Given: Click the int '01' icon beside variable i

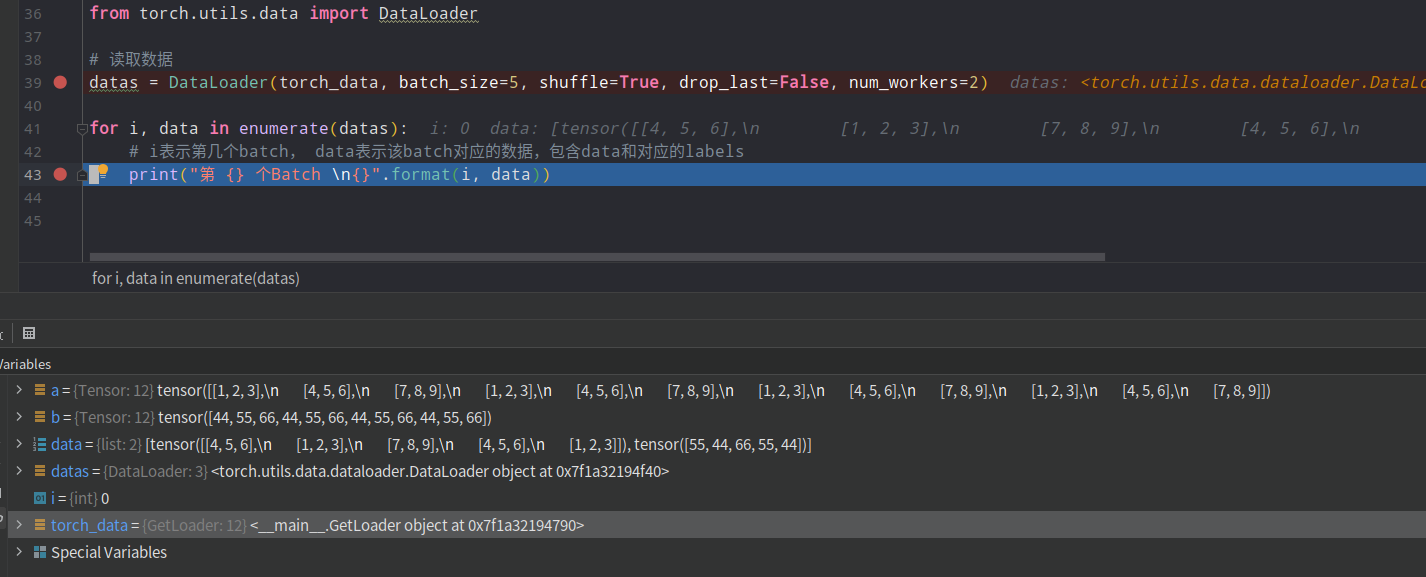Looking at the screenshot, I should point(39,498).
